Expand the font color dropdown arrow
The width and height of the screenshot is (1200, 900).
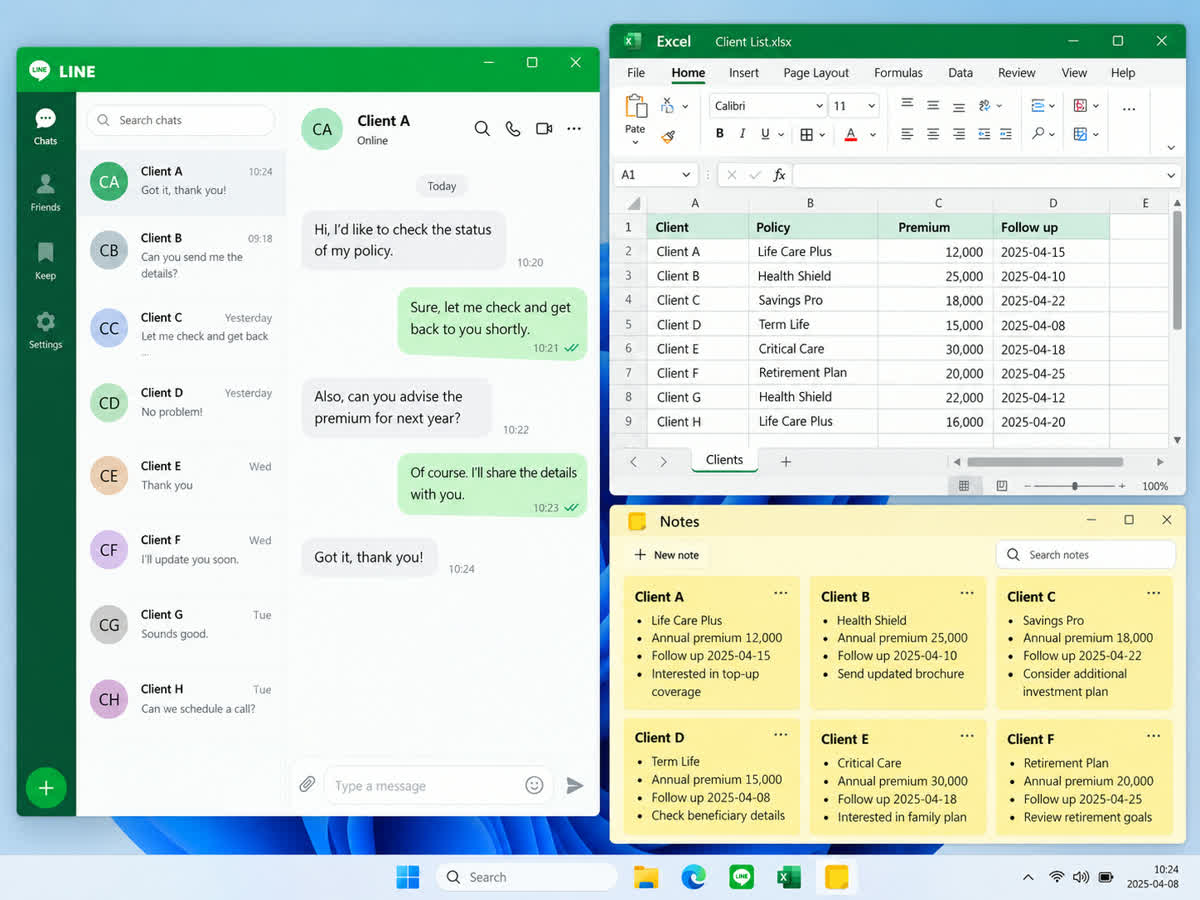872,135
